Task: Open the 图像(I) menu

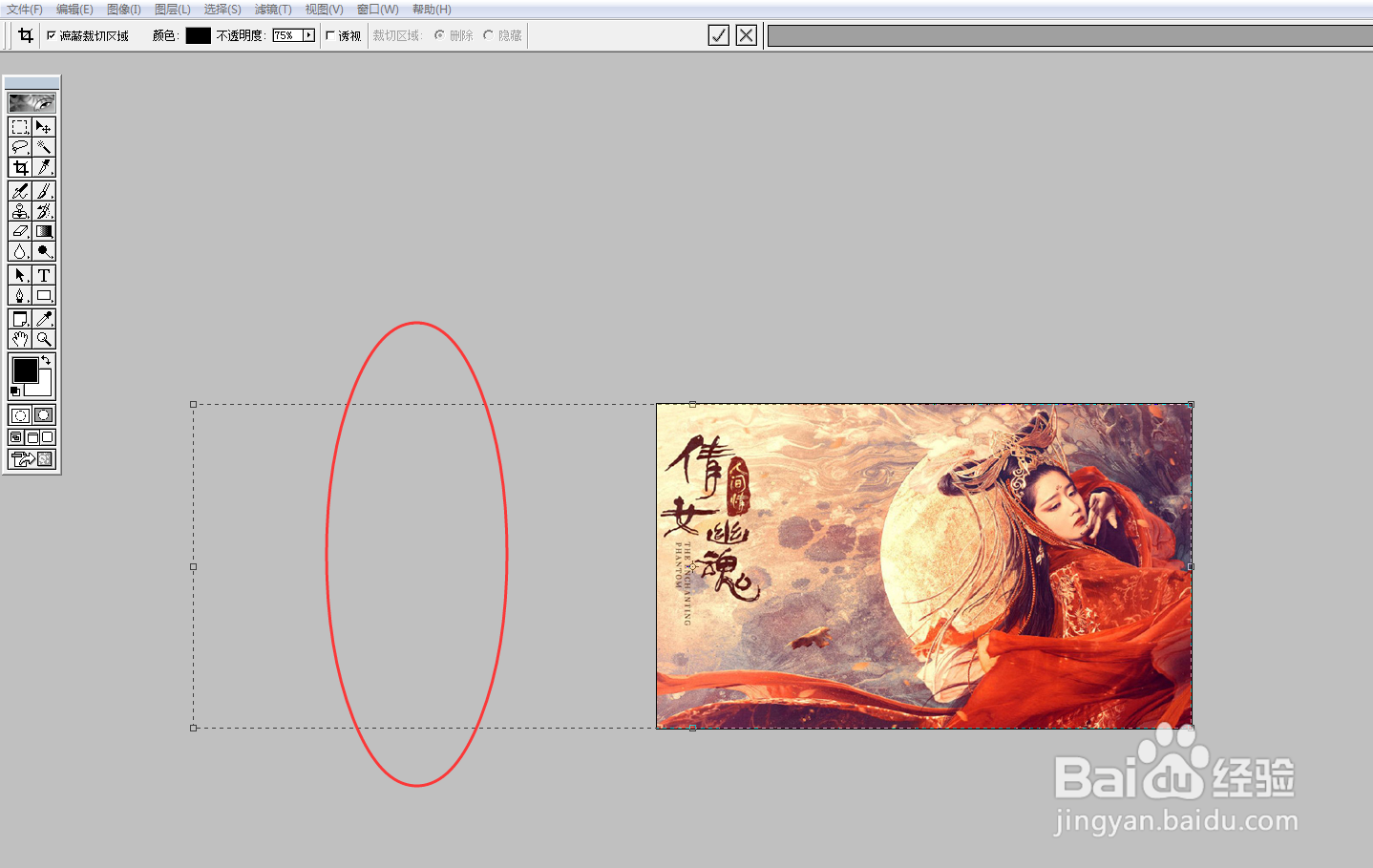Action: click(124, 9)
